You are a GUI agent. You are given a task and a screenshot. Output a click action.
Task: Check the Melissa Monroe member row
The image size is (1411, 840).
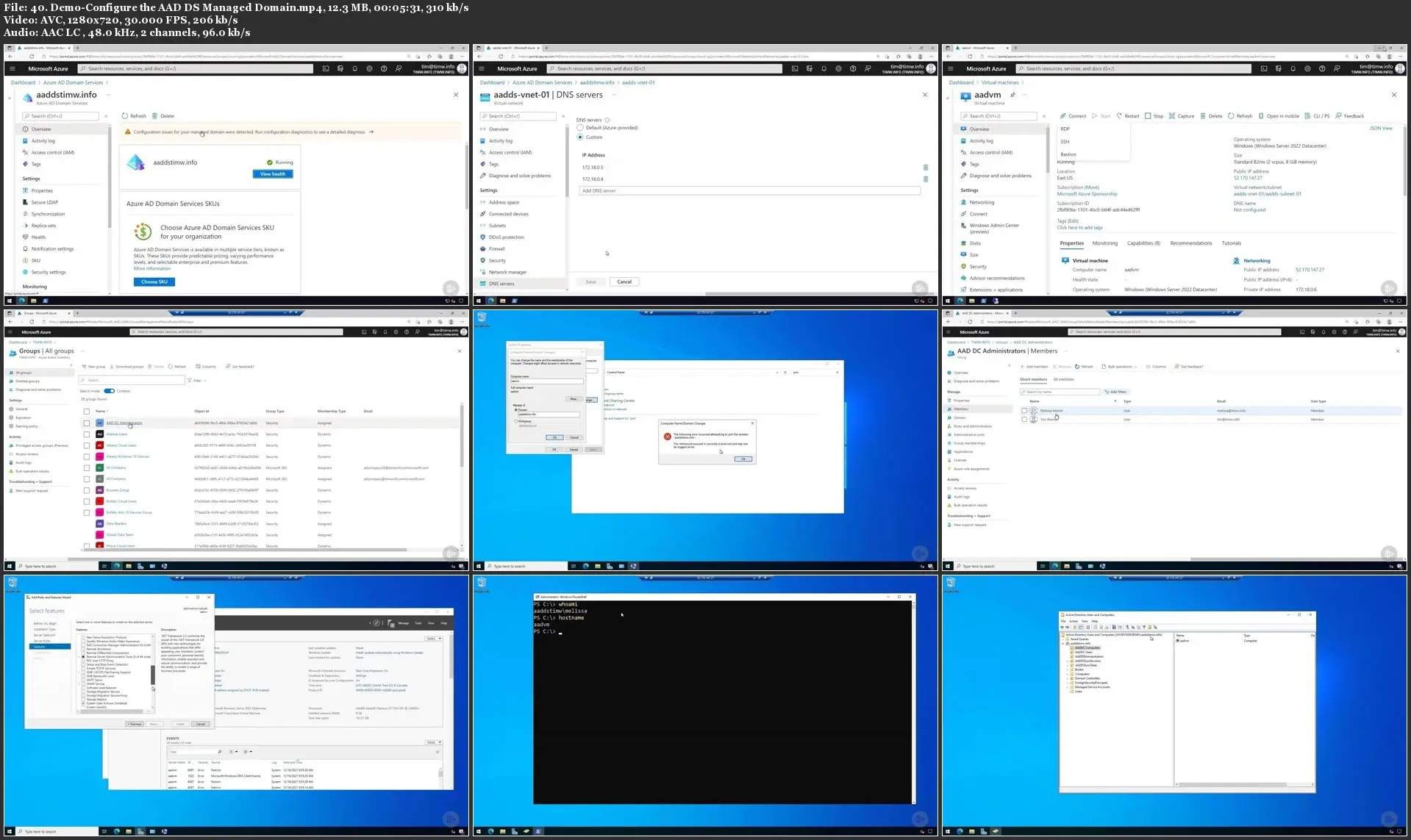[1024, 411]
